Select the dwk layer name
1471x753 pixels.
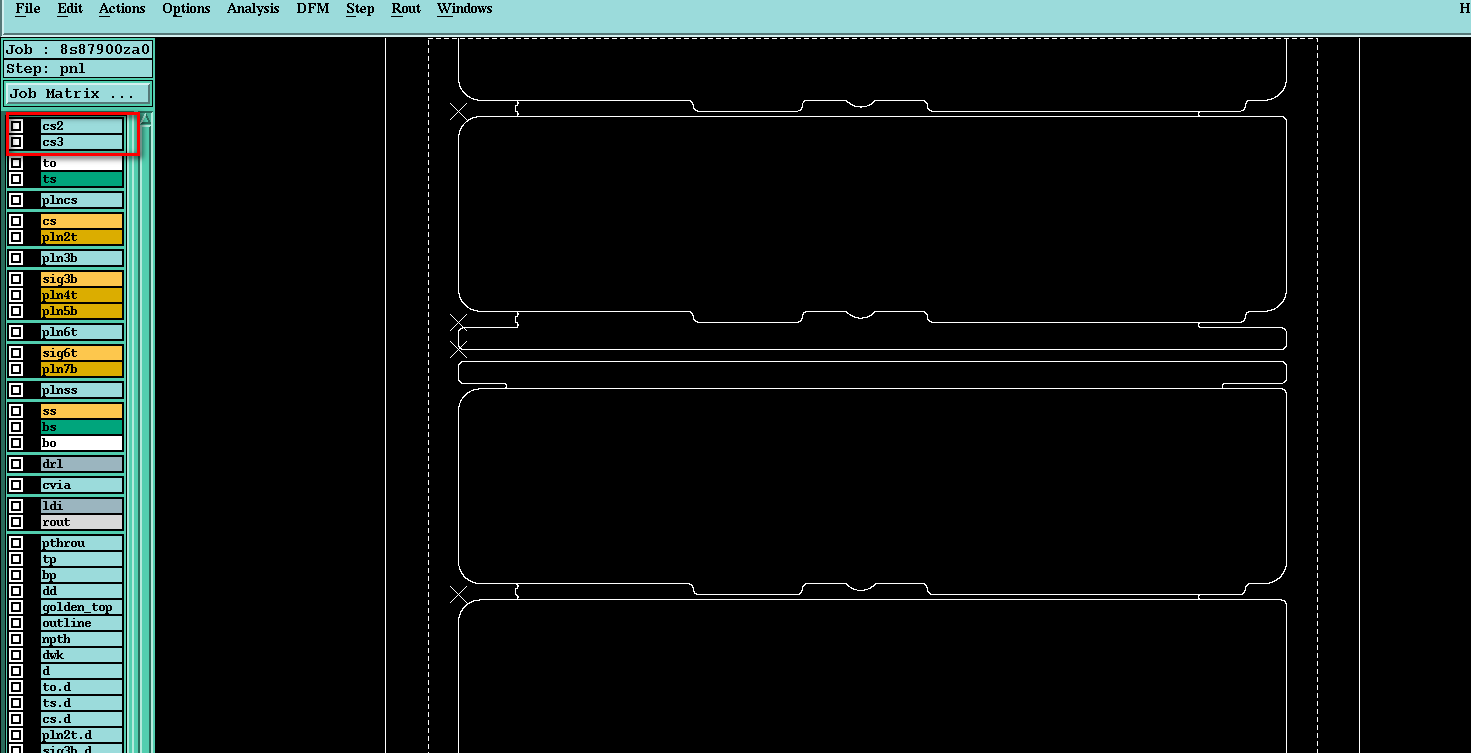click(x=82, y=655)
